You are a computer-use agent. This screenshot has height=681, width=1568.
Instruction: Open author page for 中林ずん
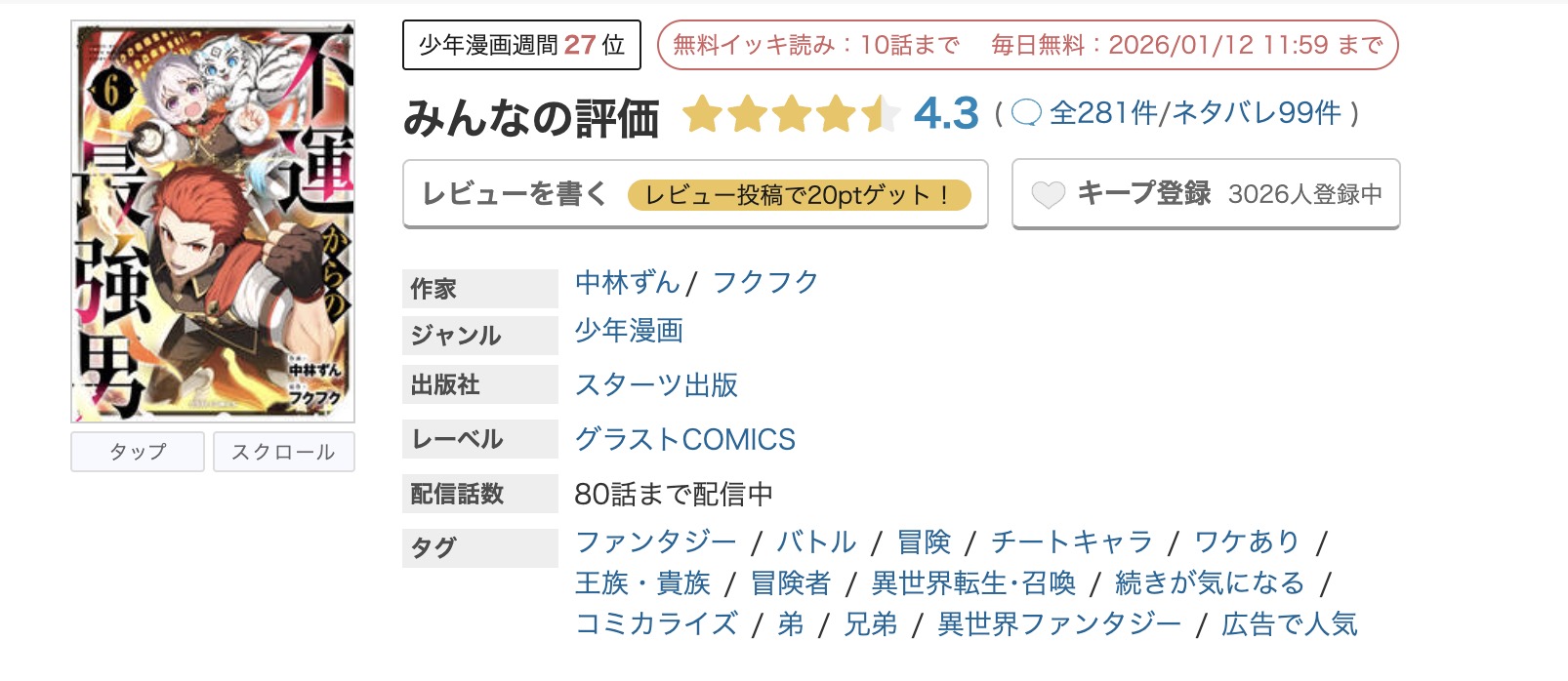[x=625, y=283]
